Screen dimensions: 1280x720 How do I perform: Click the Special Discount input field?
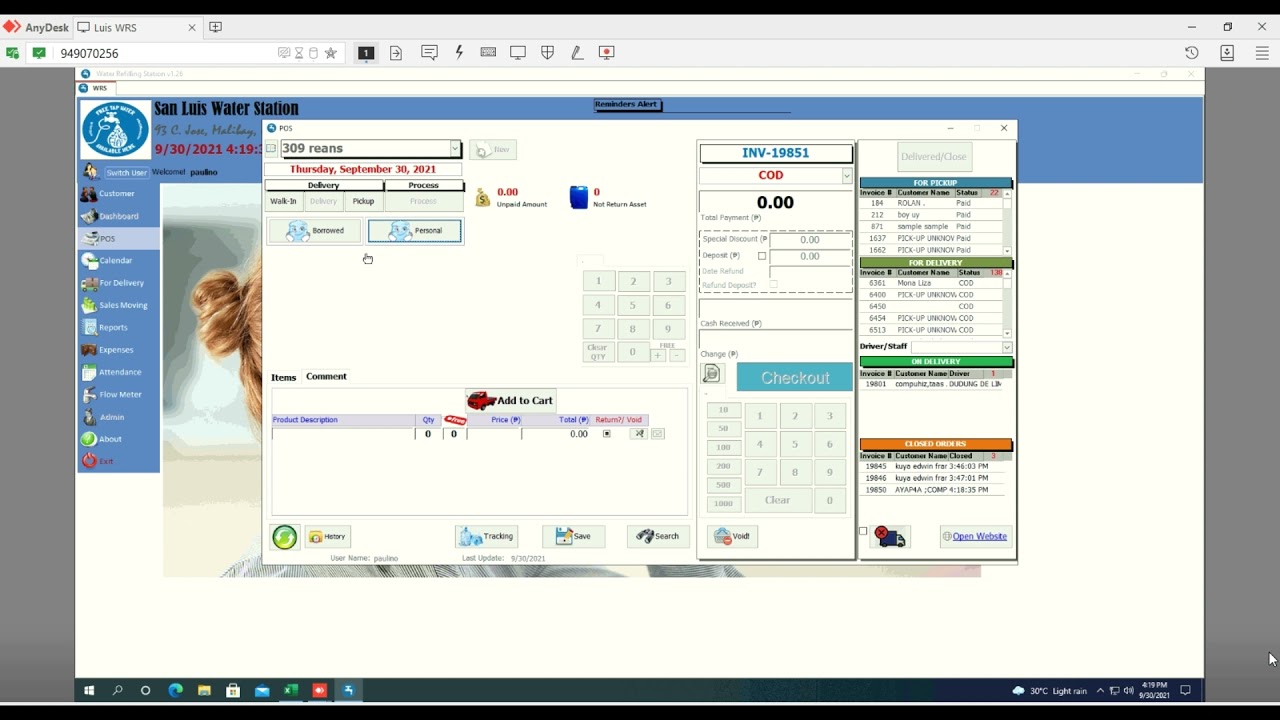click(810, 240)
